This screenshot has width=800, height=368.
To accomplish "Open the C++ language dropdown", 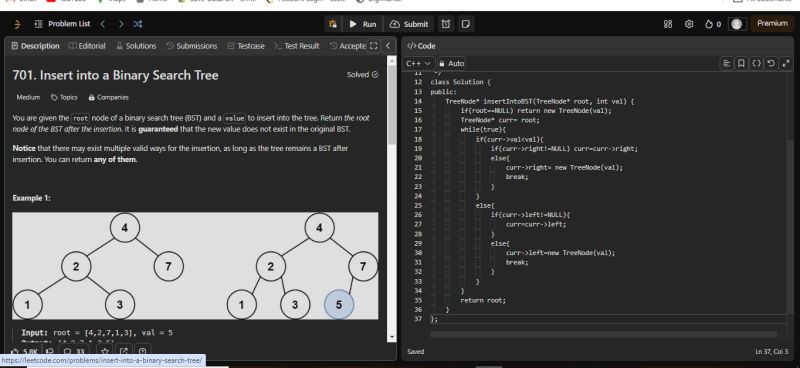I will click(x=419, y=63).
